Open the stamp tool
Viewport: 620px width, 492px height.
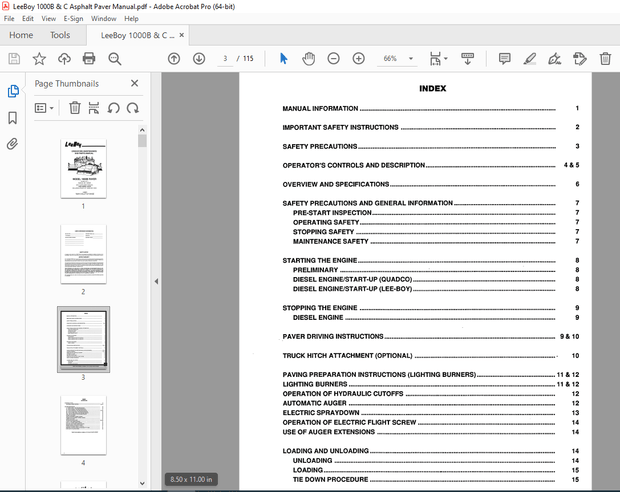pyautogui.click(x=580, y=59)
